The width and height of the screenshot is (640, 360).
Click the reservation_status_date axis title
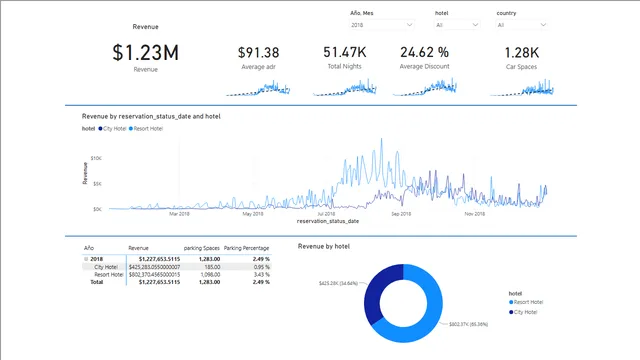pyautogui.click(x=328, y=221)
